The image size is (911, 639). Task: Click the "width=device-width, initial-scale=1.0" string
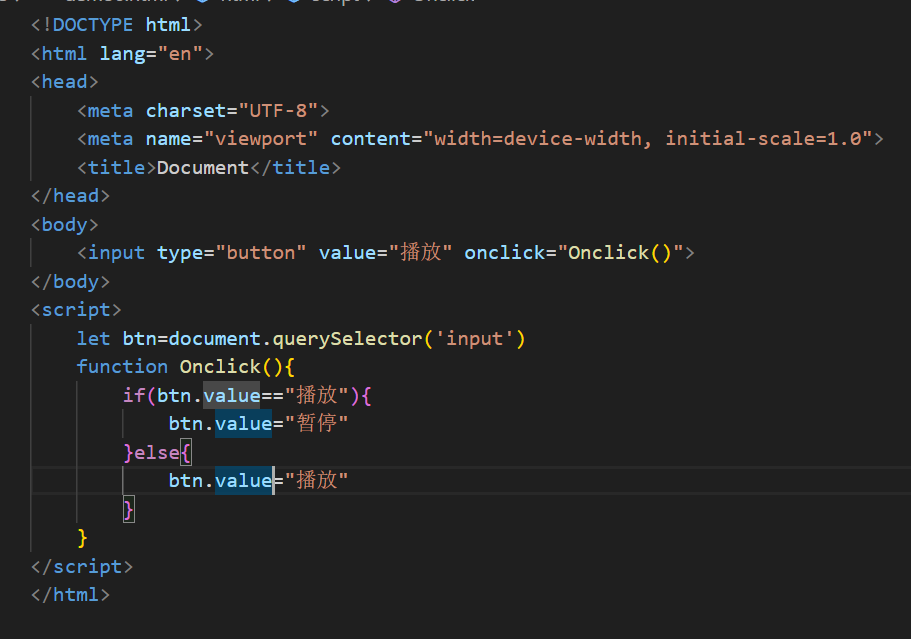coord(648,139)
